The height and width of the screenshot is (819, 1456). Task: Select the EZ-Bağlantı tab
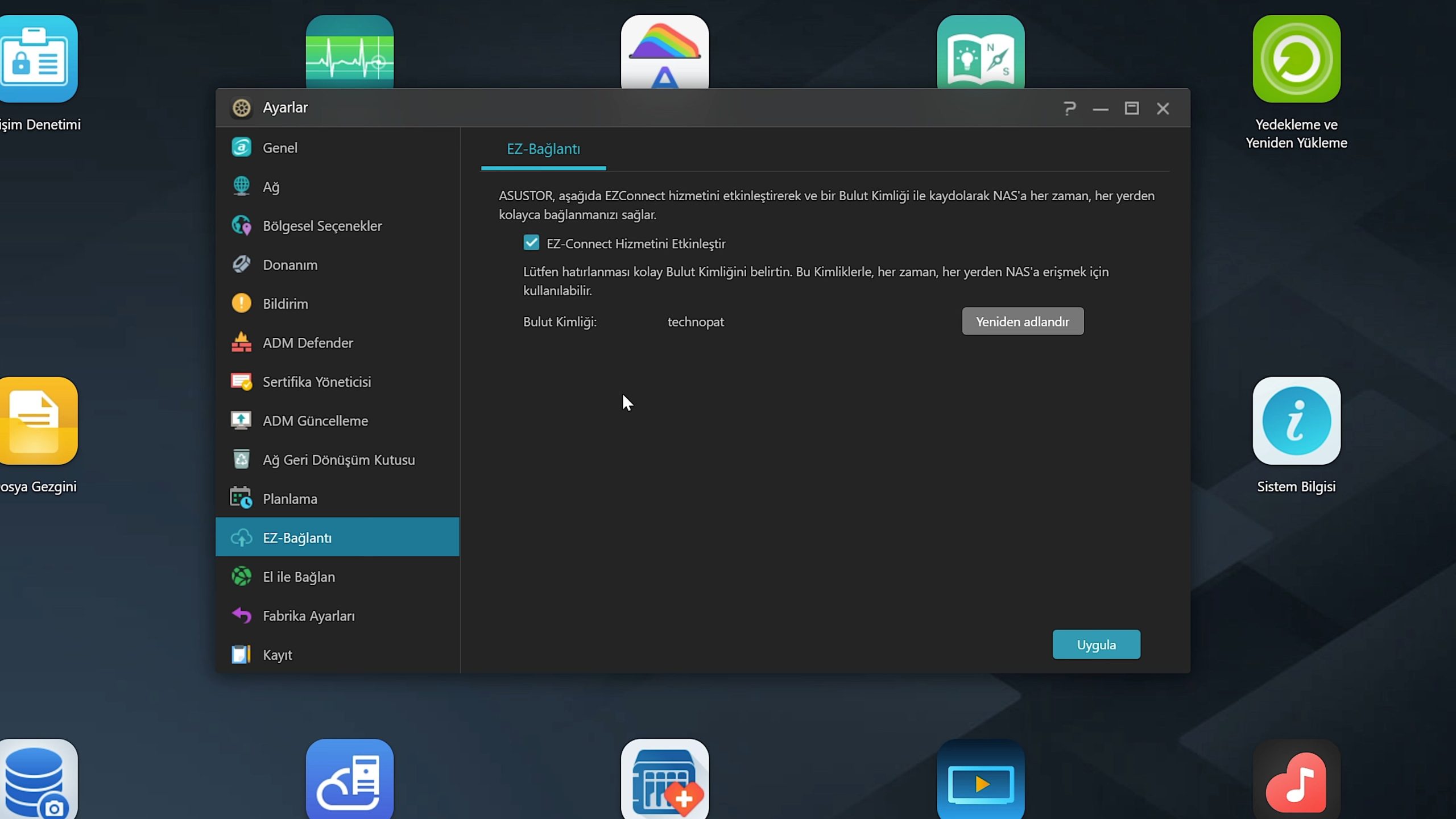tap(543, 149)
